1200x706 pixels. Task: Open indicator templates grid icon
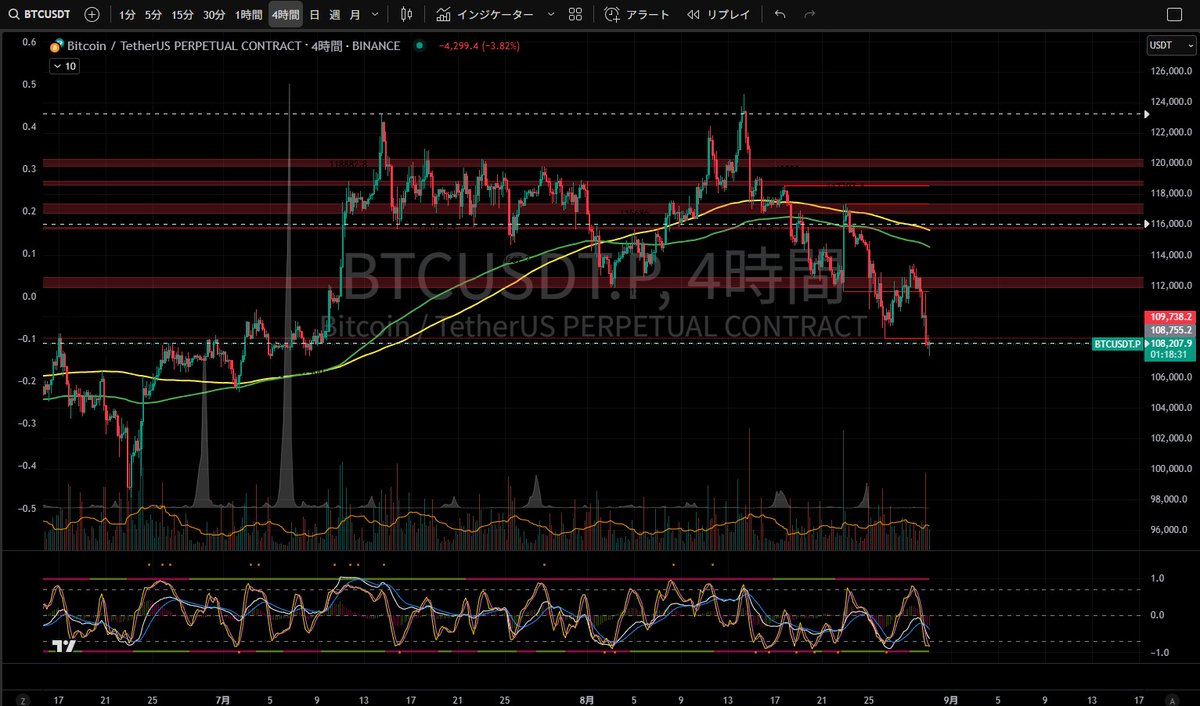[x=575, y=15]
